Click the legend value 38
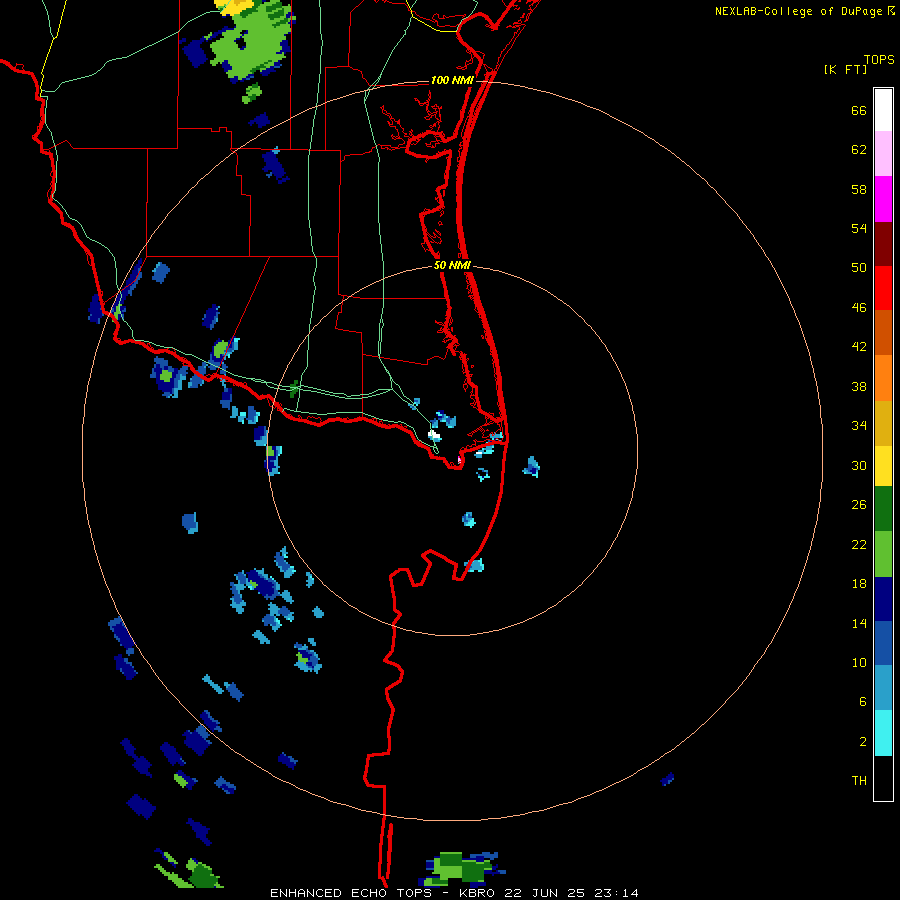 point(859,386)
